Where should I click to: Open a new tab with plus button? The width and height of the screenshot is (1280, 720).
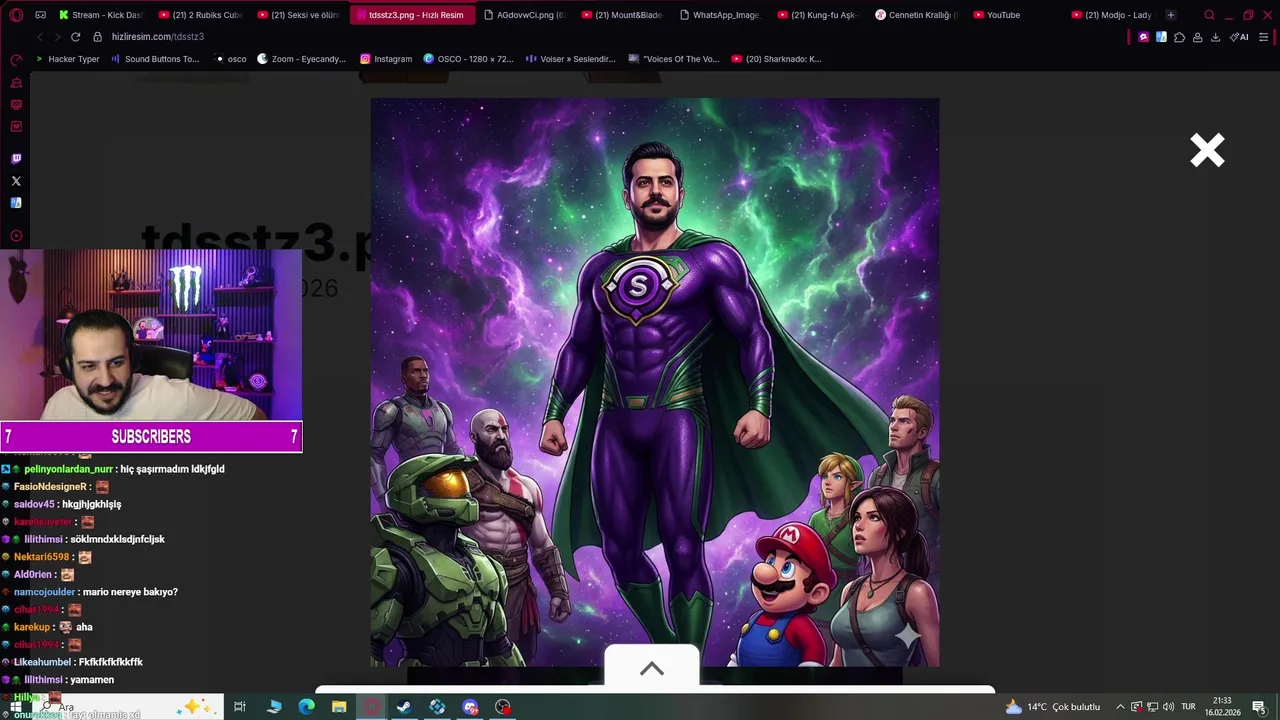click(x=1171, y=15)
